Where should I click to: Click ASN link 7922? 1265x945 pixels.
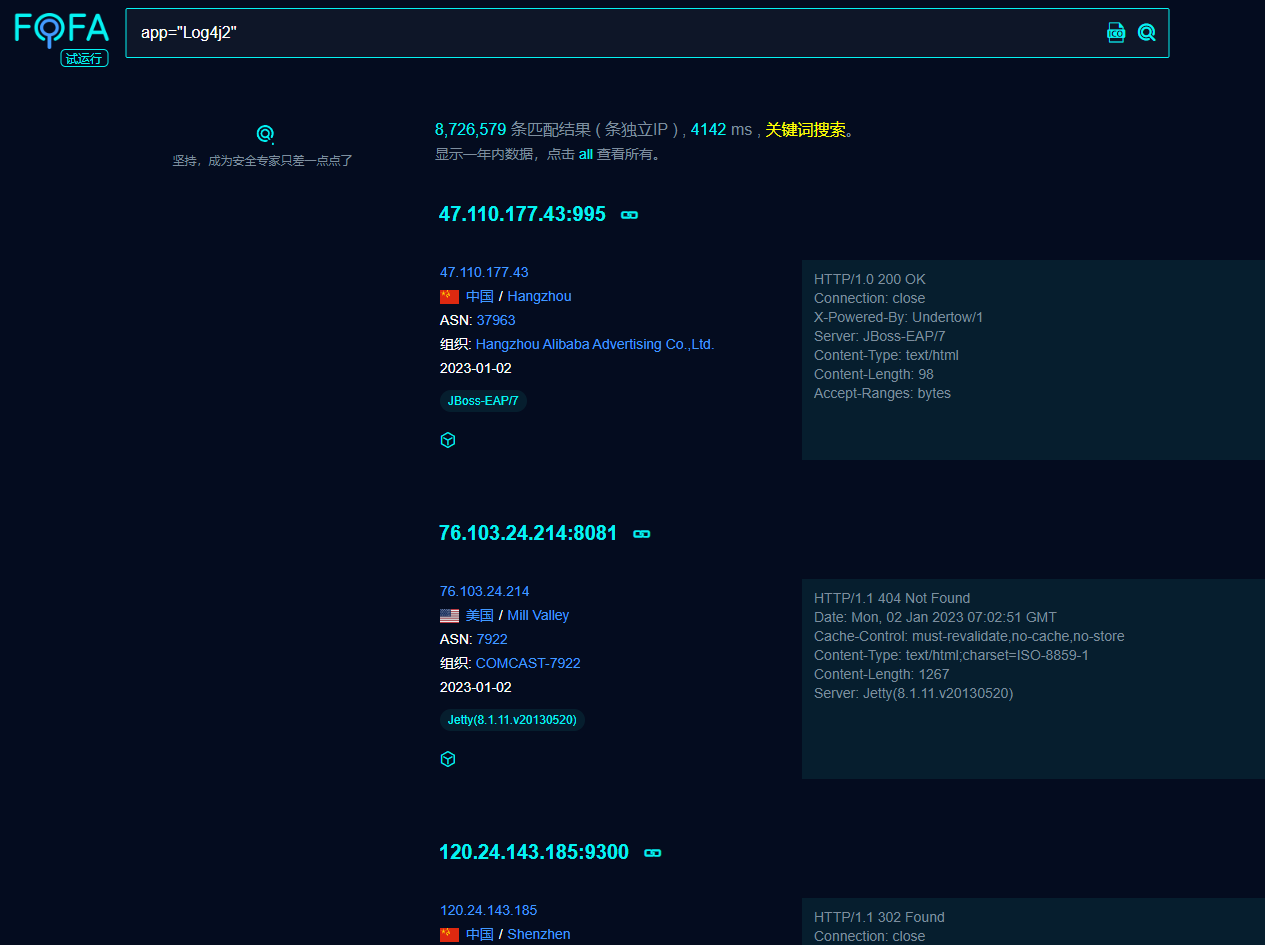pyautogui.click(x=492, y=639)
